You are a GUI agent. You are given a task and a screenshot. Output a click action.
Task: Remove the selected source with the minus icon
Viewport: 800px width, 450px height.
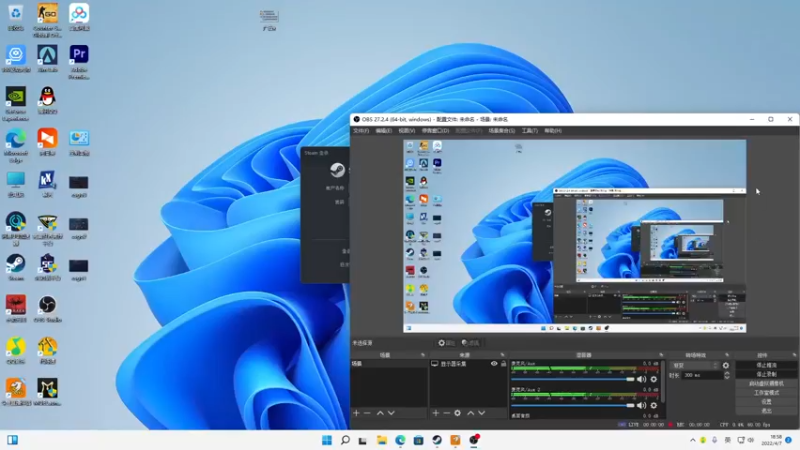coord(446,413)
